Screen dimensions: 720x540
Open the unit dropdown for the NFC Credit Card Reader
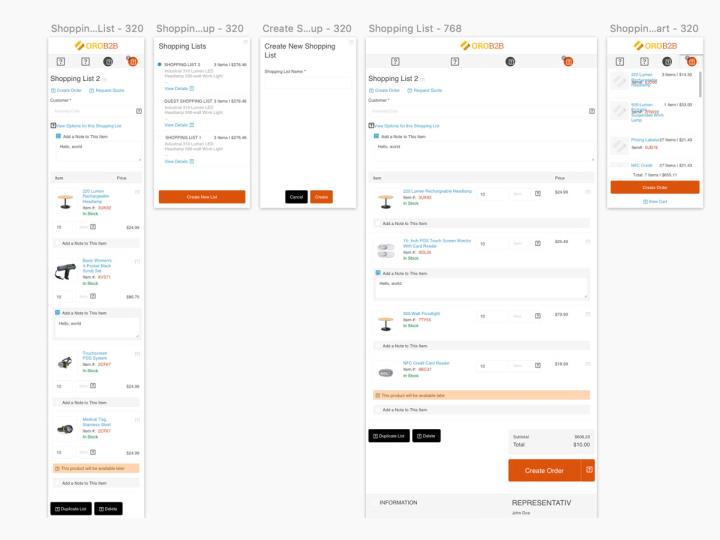(518, 366)
